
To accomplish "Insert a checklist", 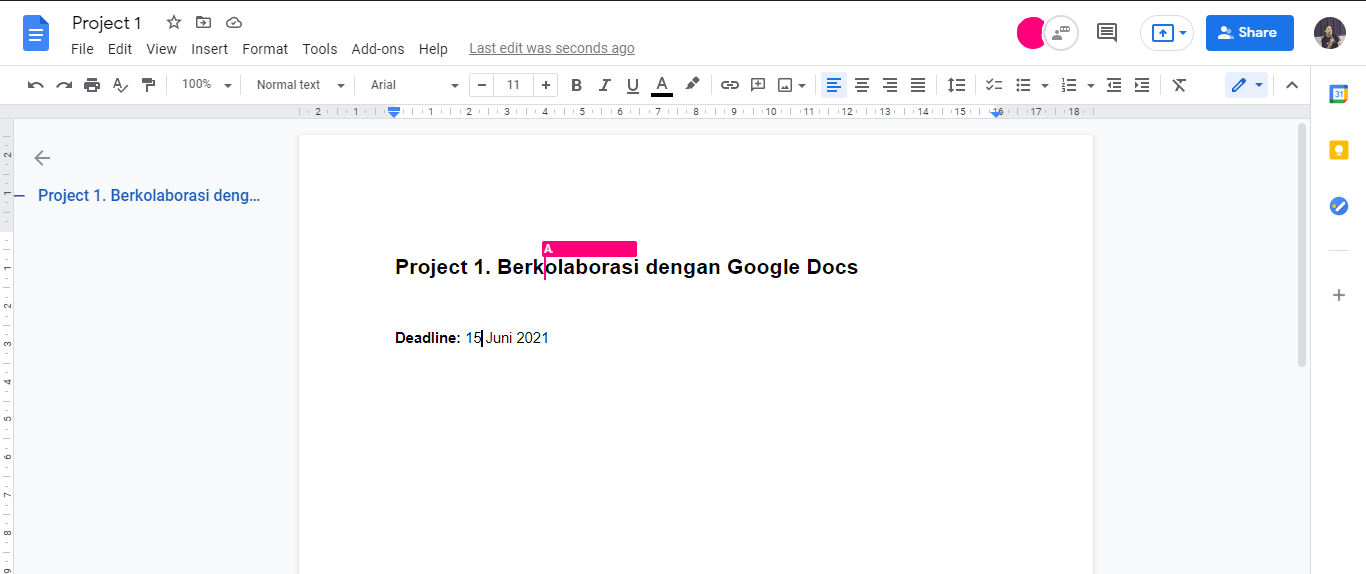I will (x=994, y=85).
